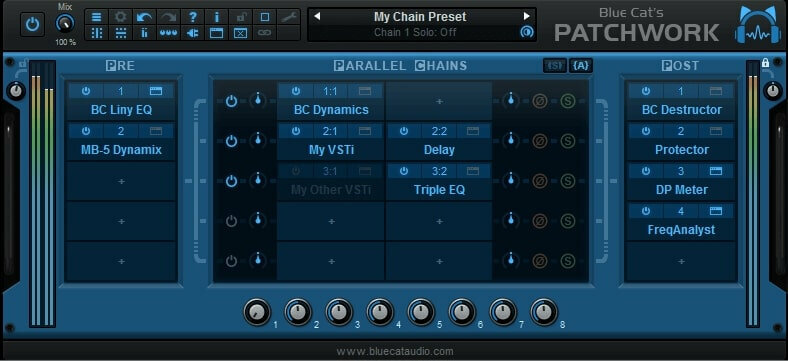This screenshot has width=788, height=361.
Task: Click the padlock icon in the toolbar
Action: click(x=241, y=17)
